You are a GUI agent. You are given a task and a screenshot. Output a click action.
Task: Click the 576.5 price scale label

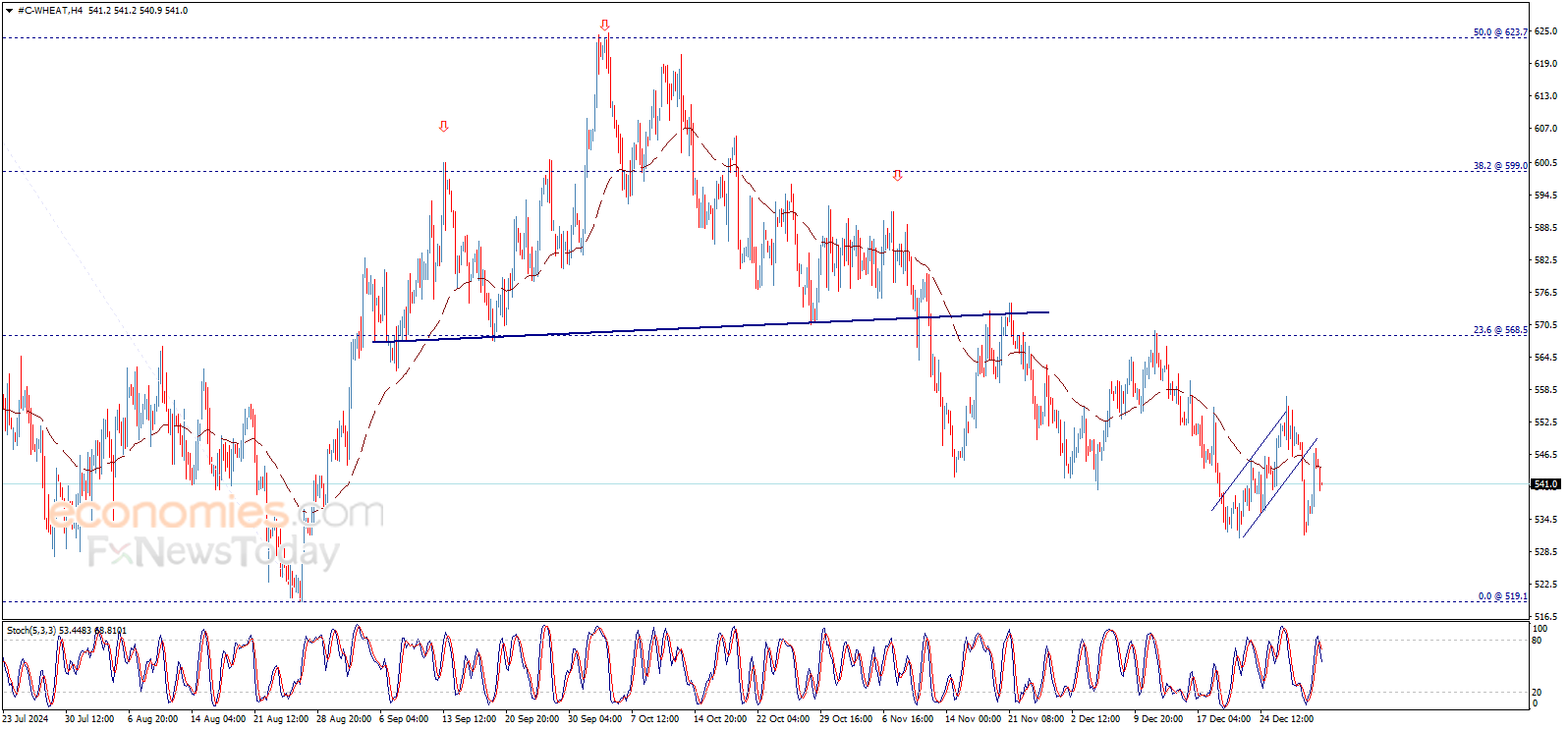(1545, 293)
